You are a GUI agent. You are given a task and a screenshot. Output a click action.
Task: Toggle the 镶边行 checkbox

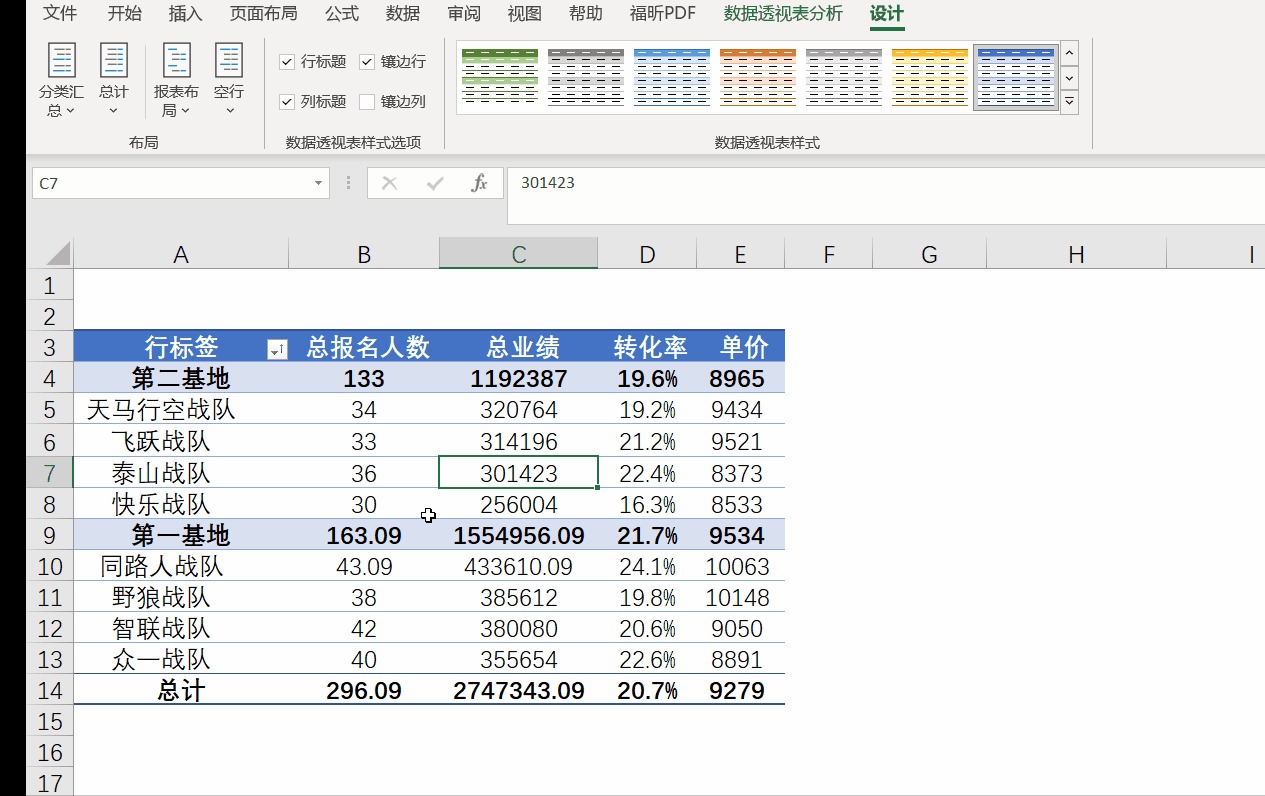click(367, 62)
